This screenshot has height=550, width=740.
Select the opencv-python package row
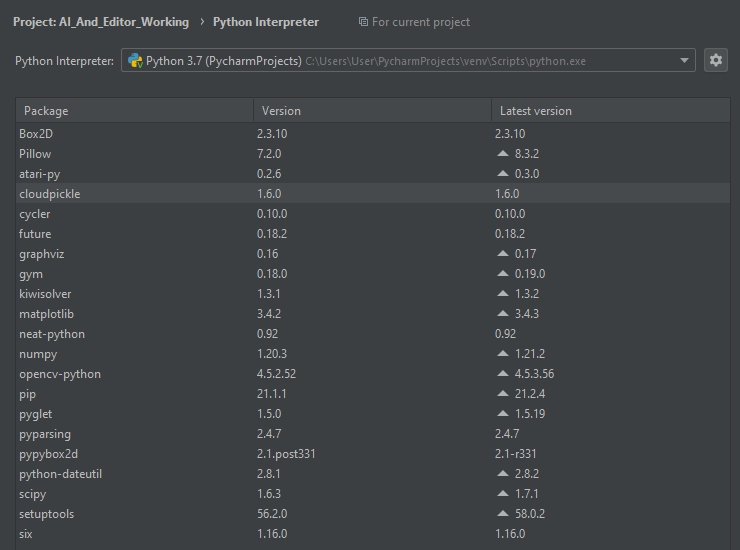tap(60, 374)
